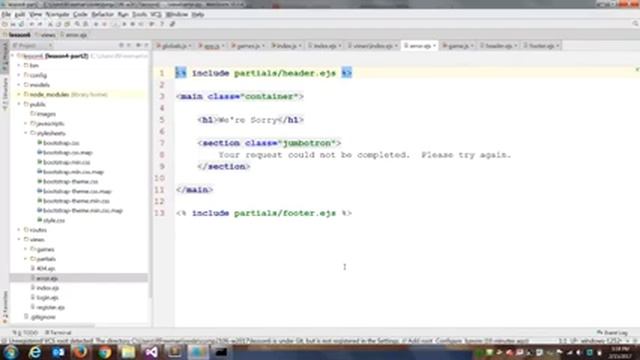This screenshot has width=640, height=360.
Task: Open the Terminal tool window
Action: [58, 333]
